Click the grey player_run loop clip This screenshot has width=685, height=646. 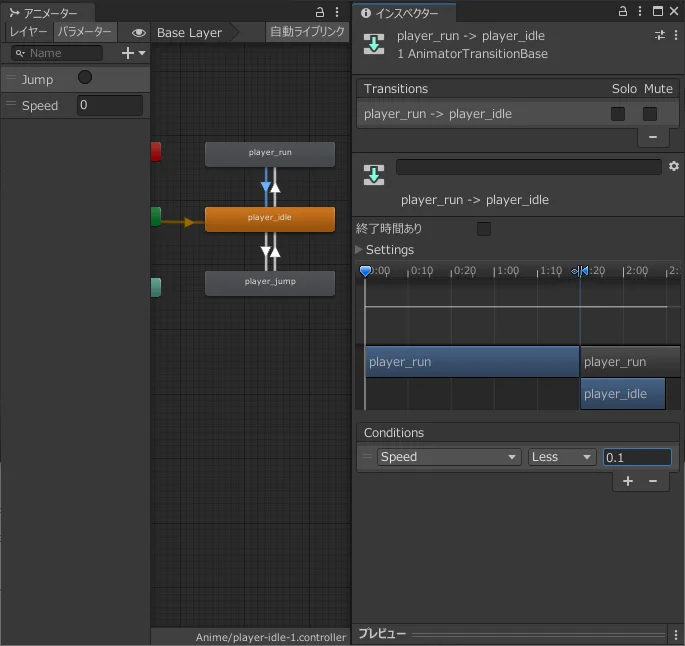[x=630, y=362]
